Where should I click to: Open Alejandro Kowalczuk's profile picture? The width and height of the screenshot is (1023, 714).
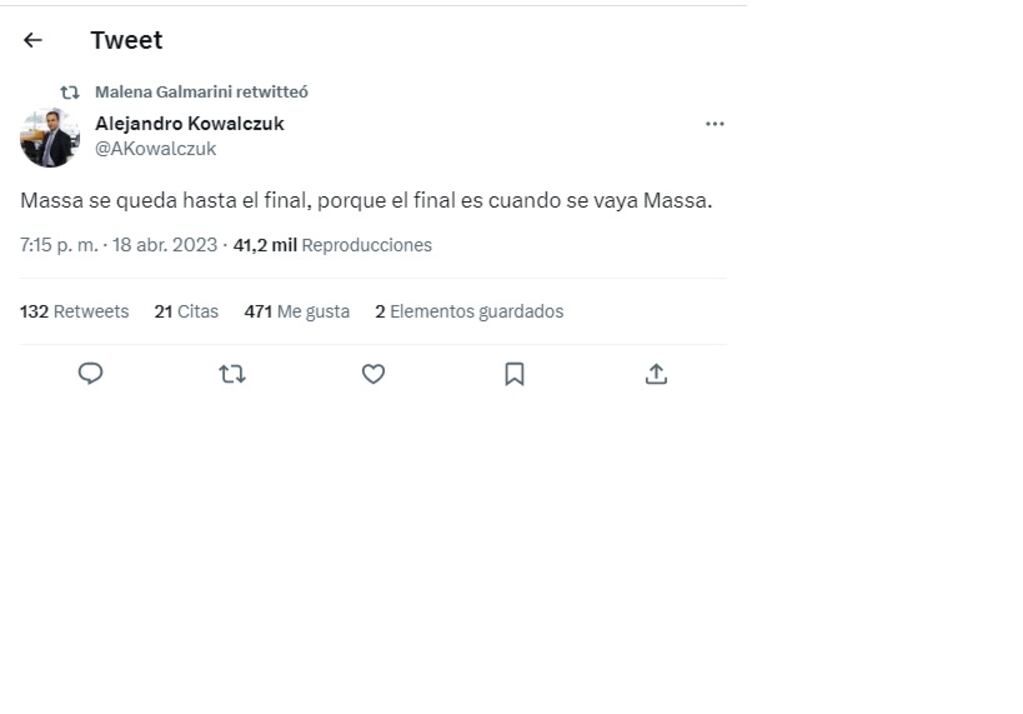coord(48,136)
